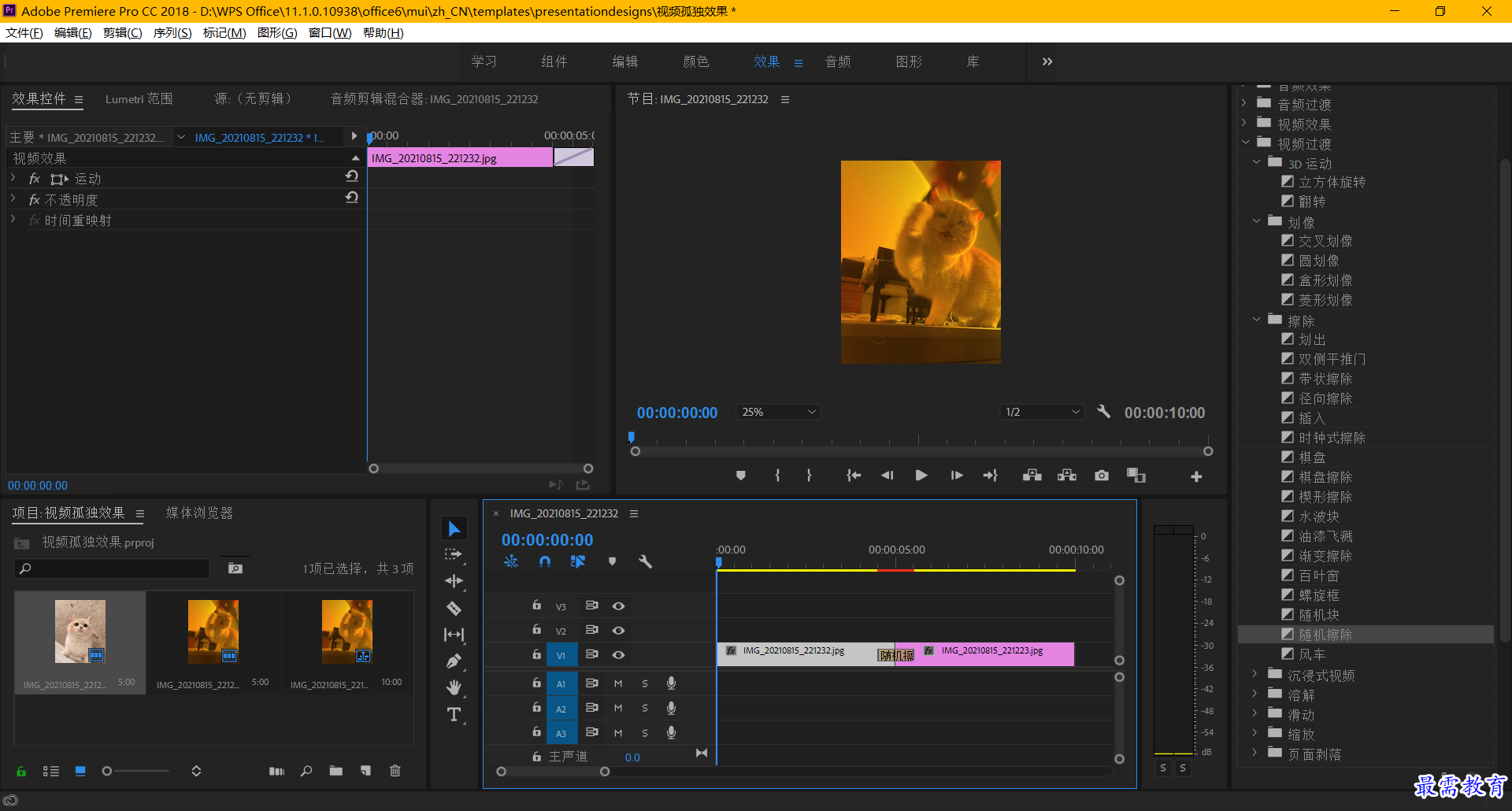Select the Hand tool
Viewport: 1512px width, 811px height.
(x=454, y=687)
